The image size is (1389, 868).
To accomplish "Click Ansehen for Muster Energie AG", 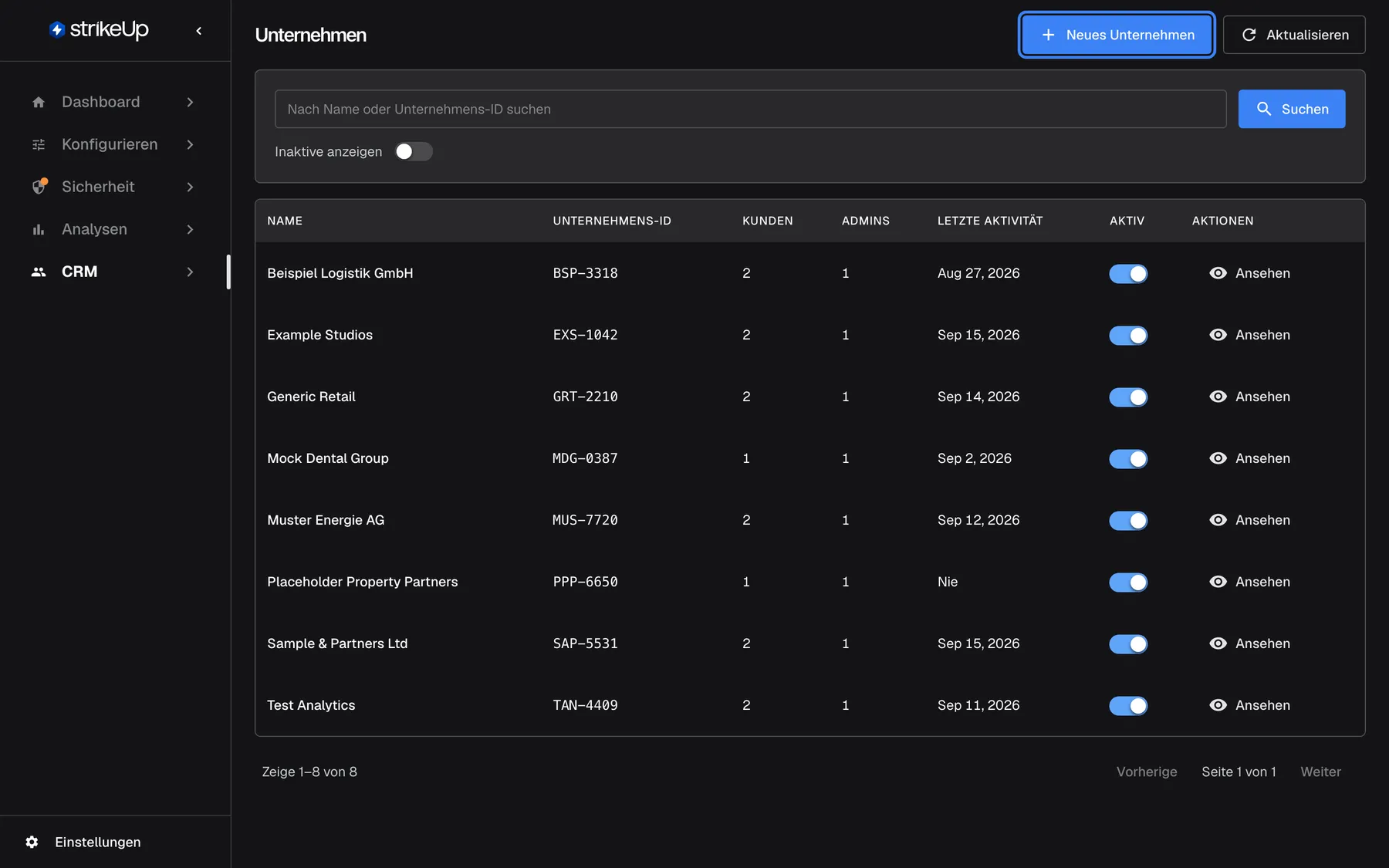I will pyautogui.click(x=1249, y=520).
